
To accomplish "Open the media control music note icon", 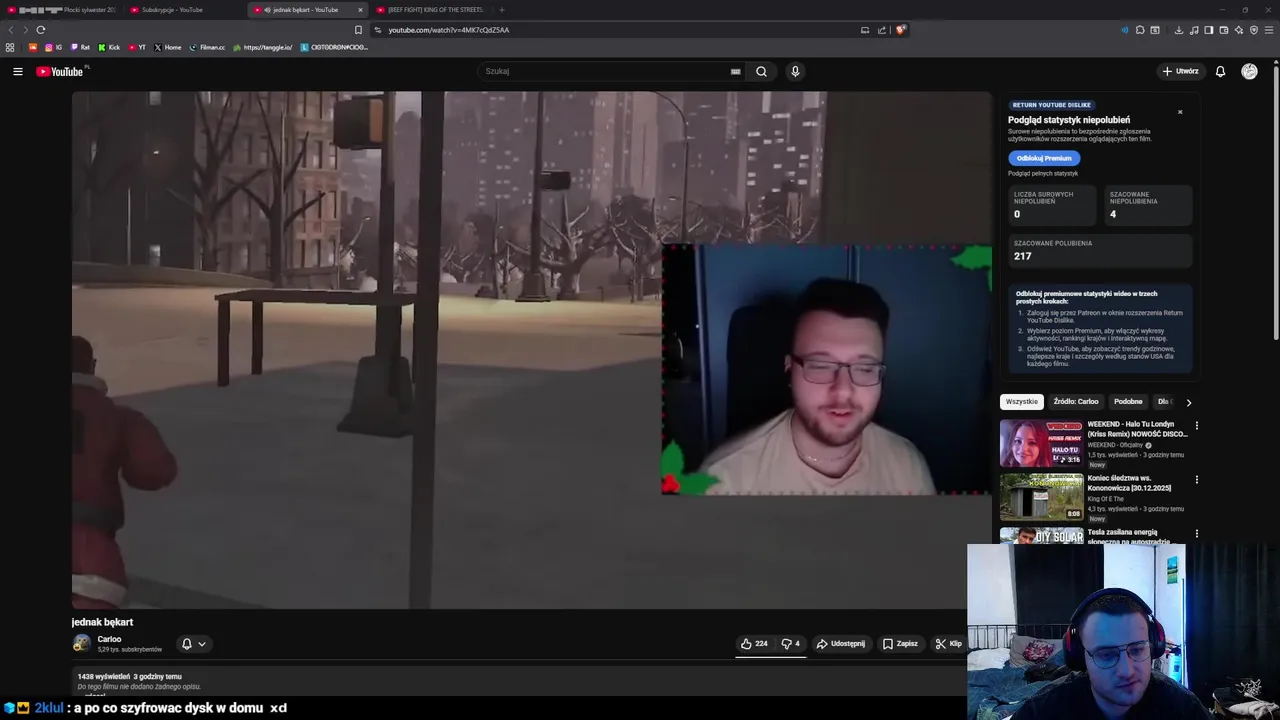I will pyautogui.click(x=1194, y=30).
